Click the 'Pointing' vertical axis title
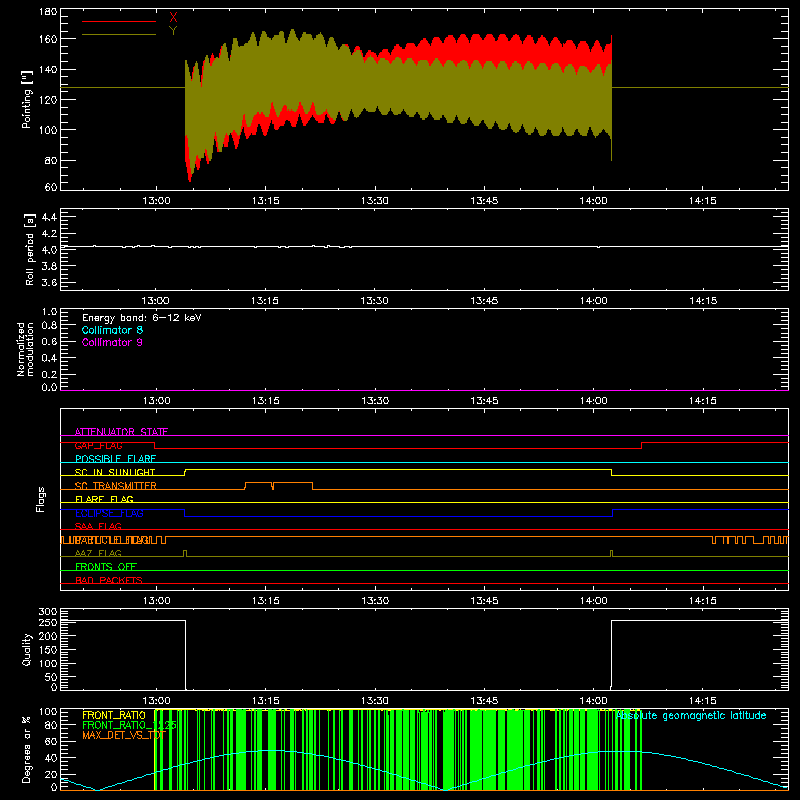Image resolution: width=800 pixels, height=800 pixels. 27,99
